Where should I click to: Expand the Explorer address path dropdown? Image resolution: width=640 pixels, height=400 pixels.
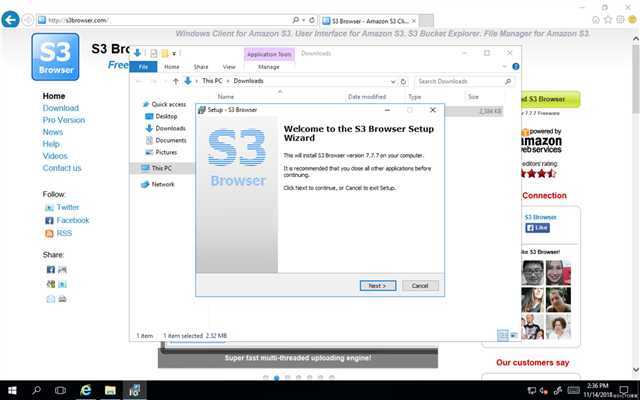(393, 81)
